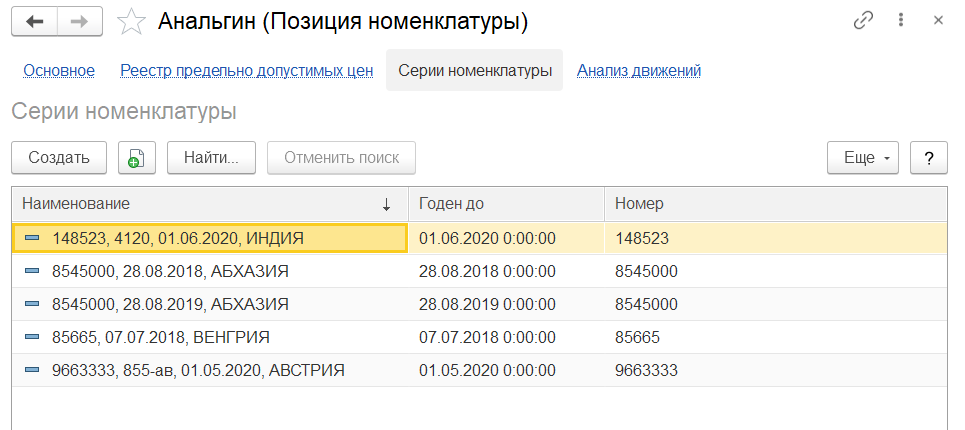965x430 pixels.
Task: Click the forward navigation arrow
Action: [x=81, y=20]
